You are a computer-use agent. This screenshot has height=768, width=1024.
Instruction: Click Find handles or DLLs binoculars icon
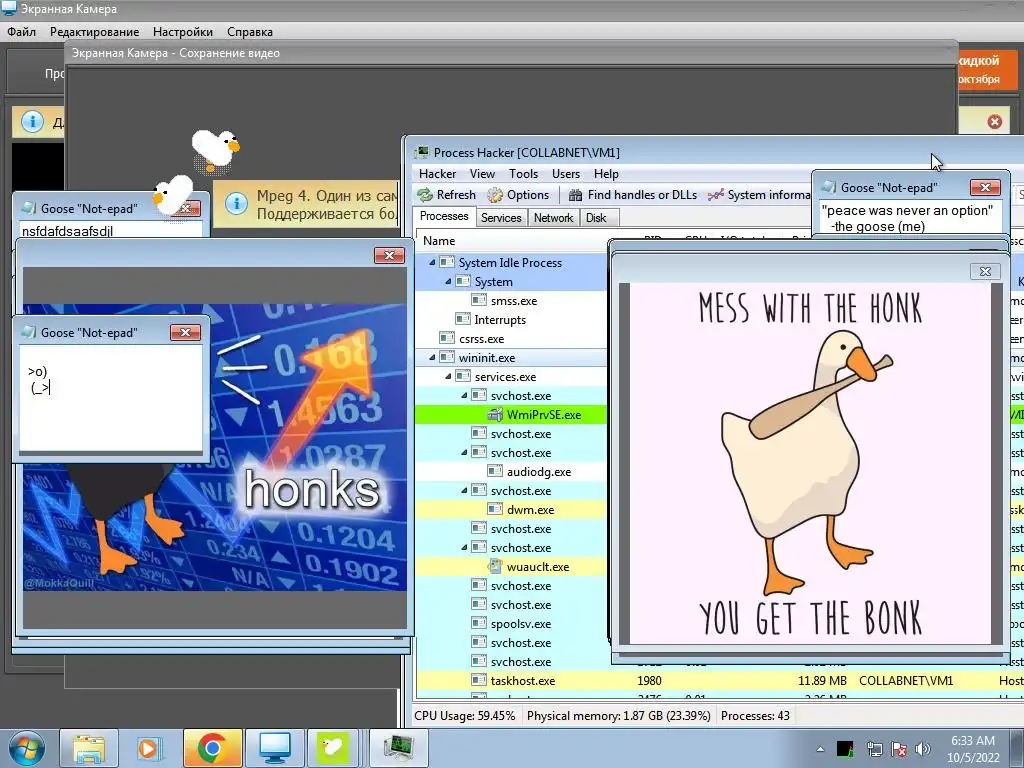[575, 195]
